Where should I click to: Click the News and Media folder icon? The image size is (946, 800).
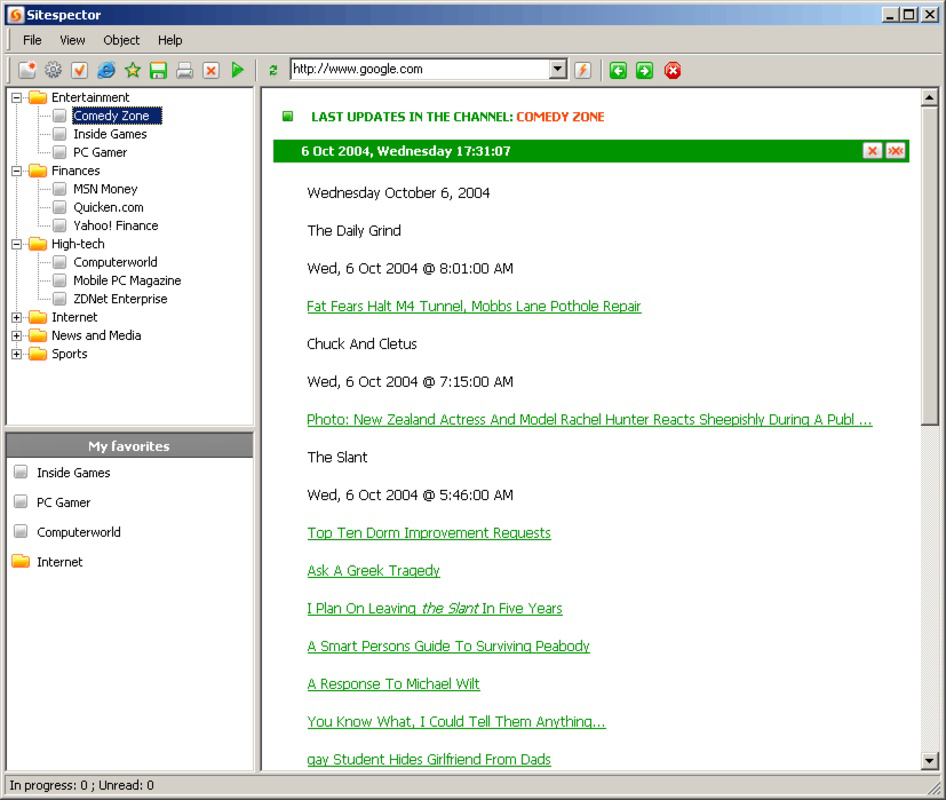pos(38,335)
